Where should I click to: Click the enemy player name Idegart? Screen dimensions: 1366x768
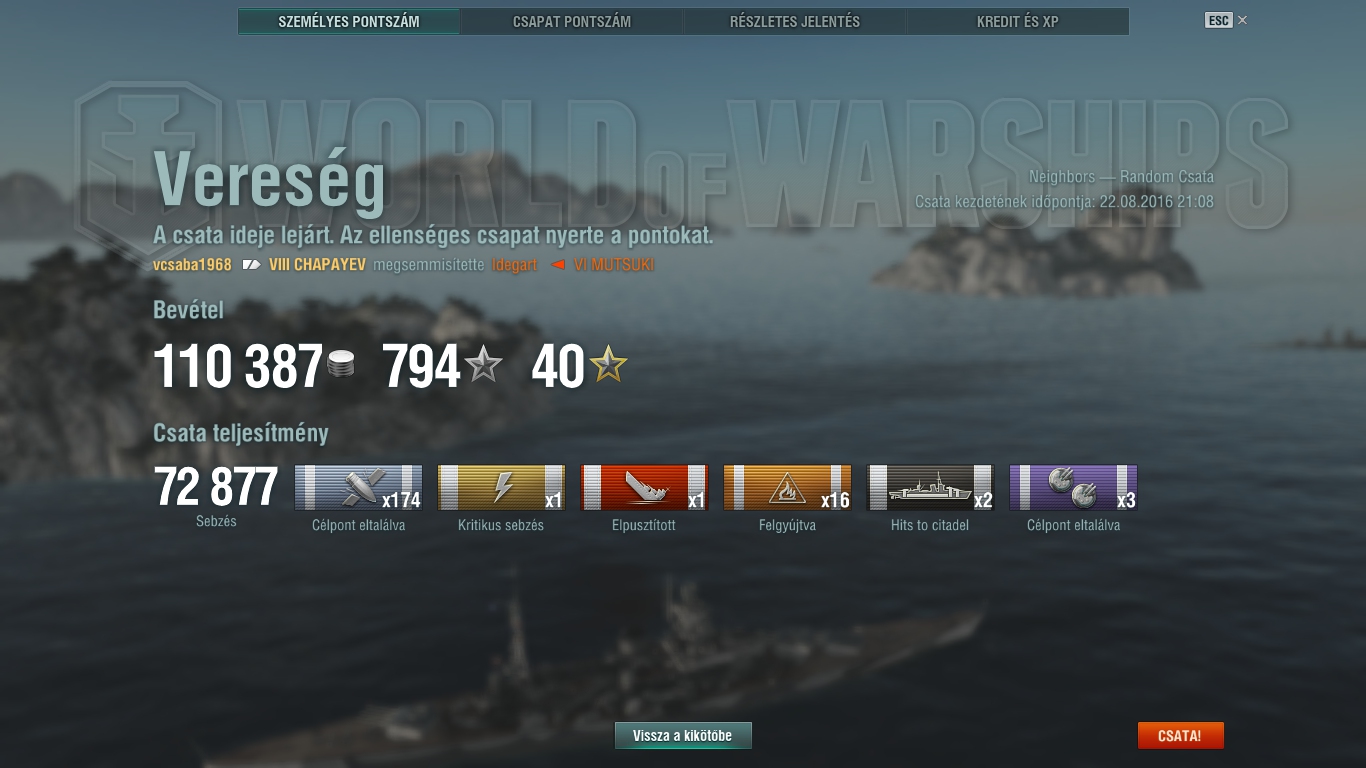click(x=514, y=265)
